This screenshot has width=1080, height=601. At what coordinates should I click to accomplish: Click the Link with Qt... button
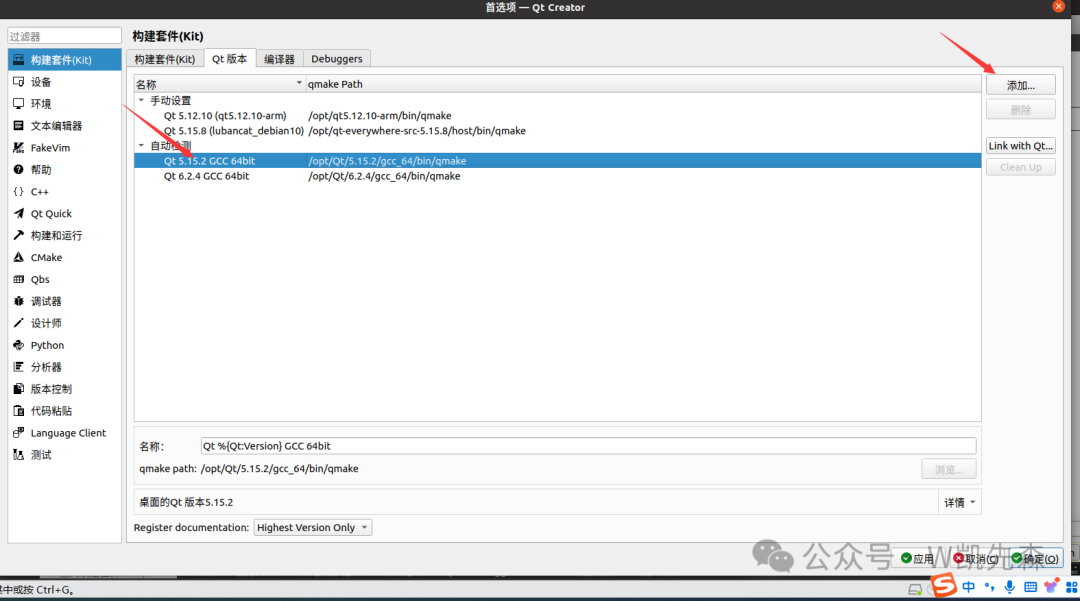click(1020, 146)
